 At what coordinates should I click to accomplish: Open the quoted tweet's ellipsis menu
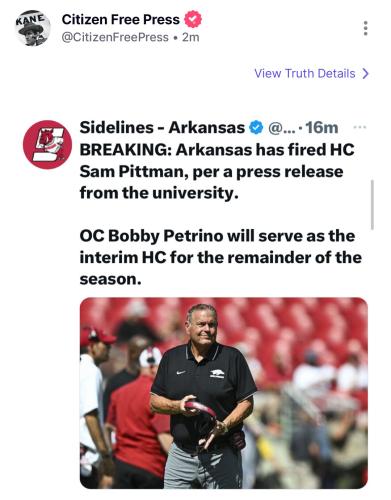click(x=360, y=127)
